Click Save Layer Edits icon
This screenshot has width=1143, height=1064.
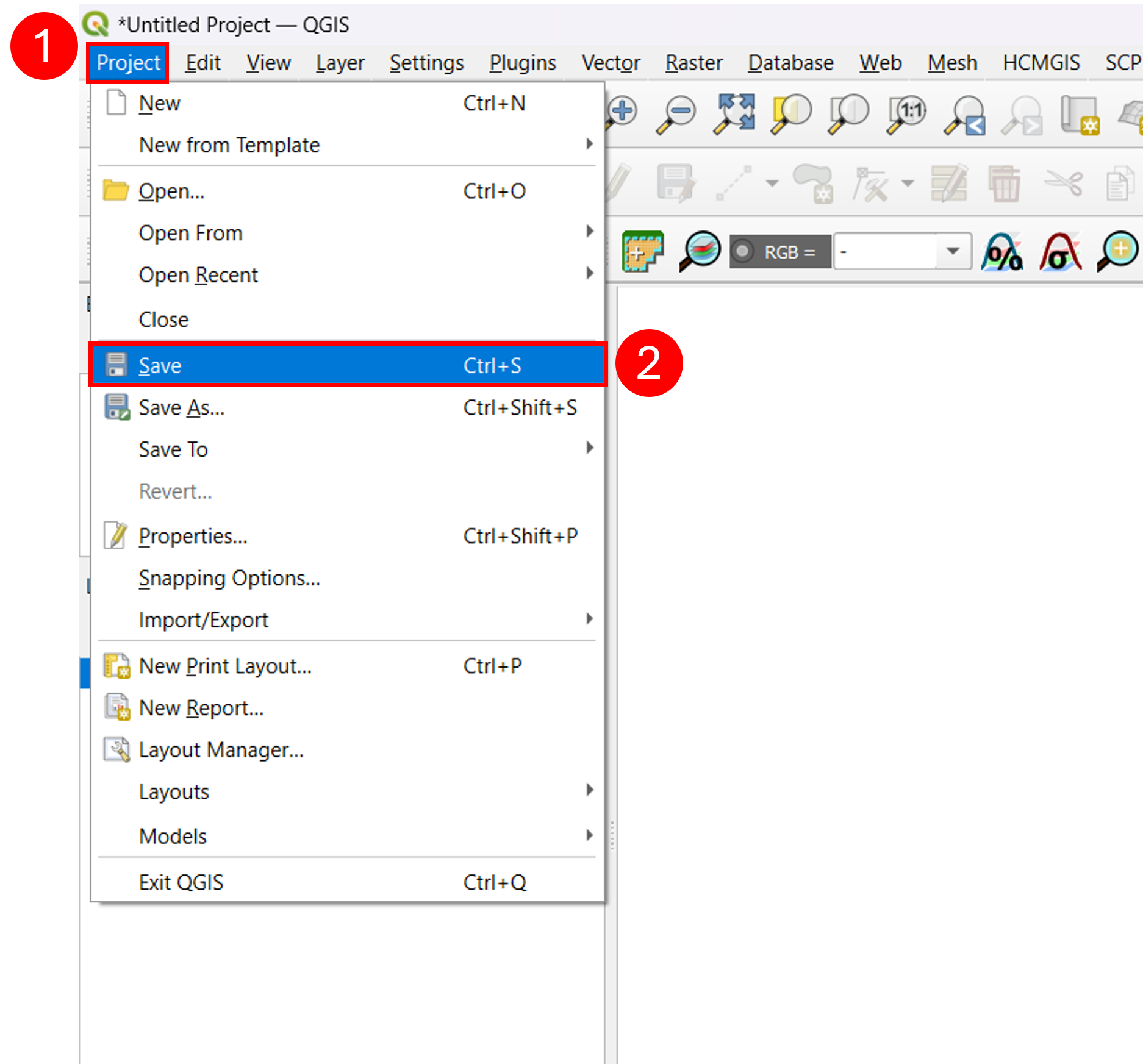click(x=675, y=182)
